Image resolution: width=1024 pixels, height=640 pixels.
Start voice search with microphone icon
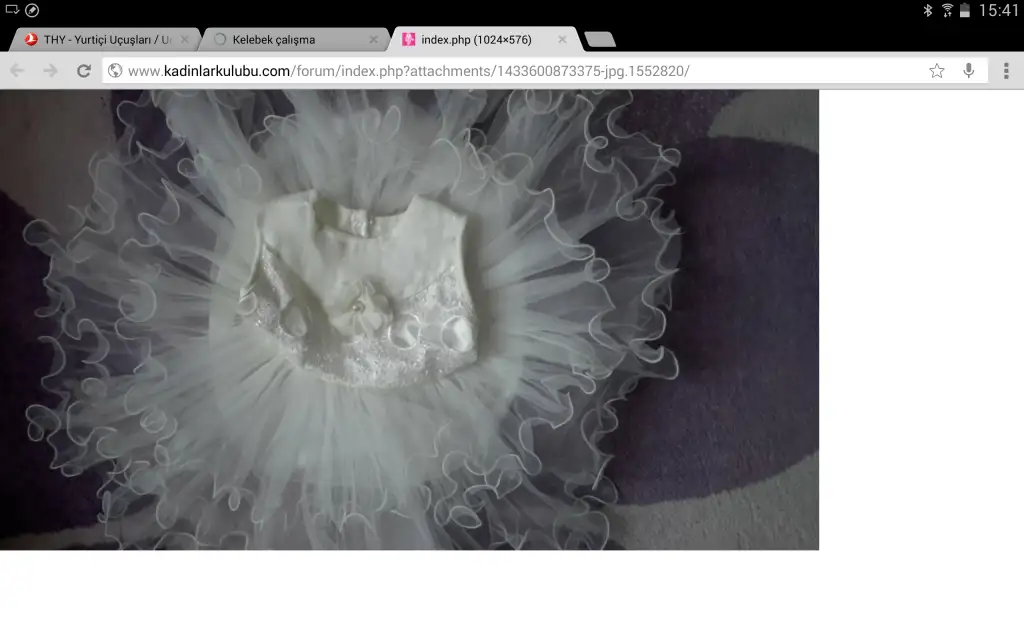click(968, 71)
